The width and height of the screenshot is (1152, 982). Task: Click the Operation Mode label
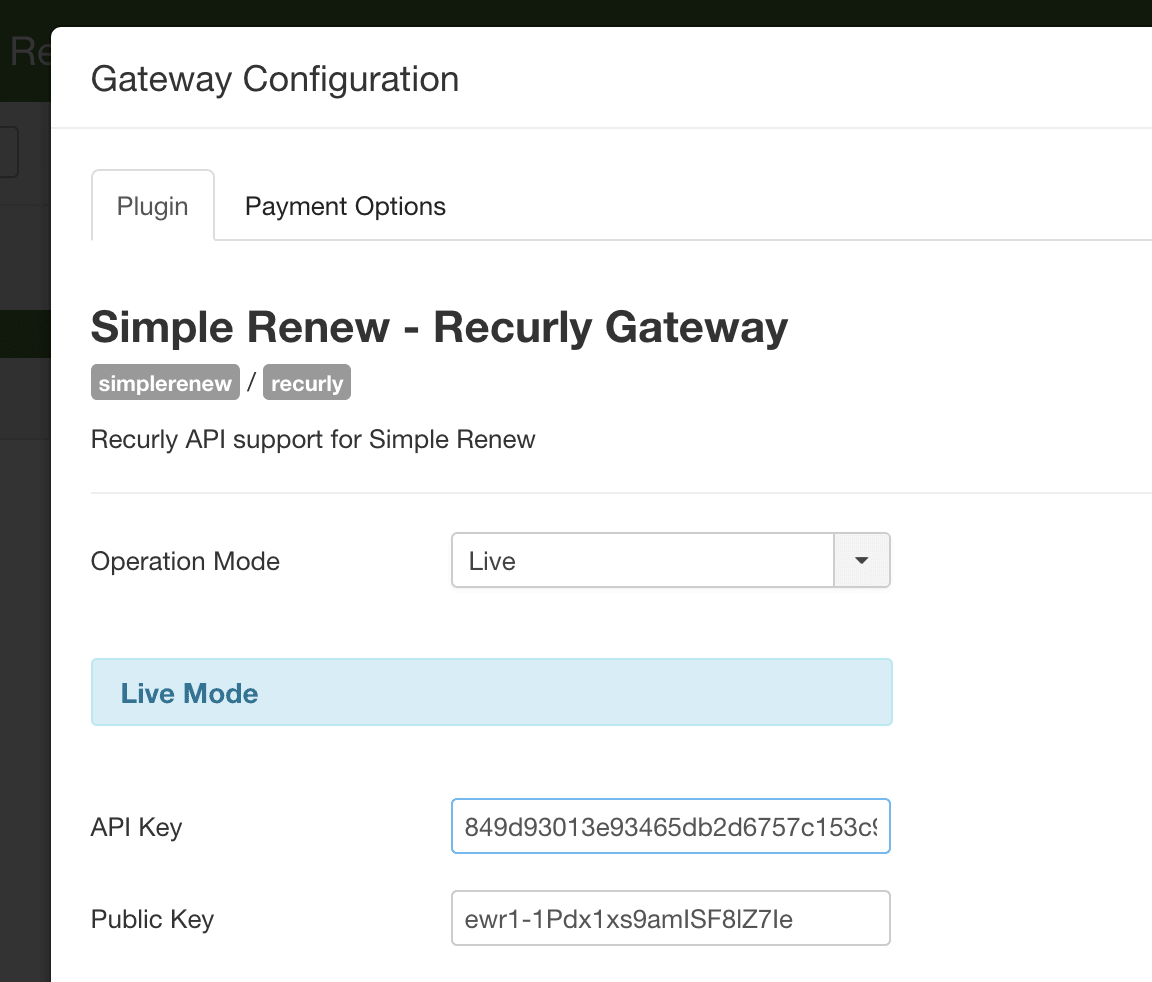(x=185, y=561)
